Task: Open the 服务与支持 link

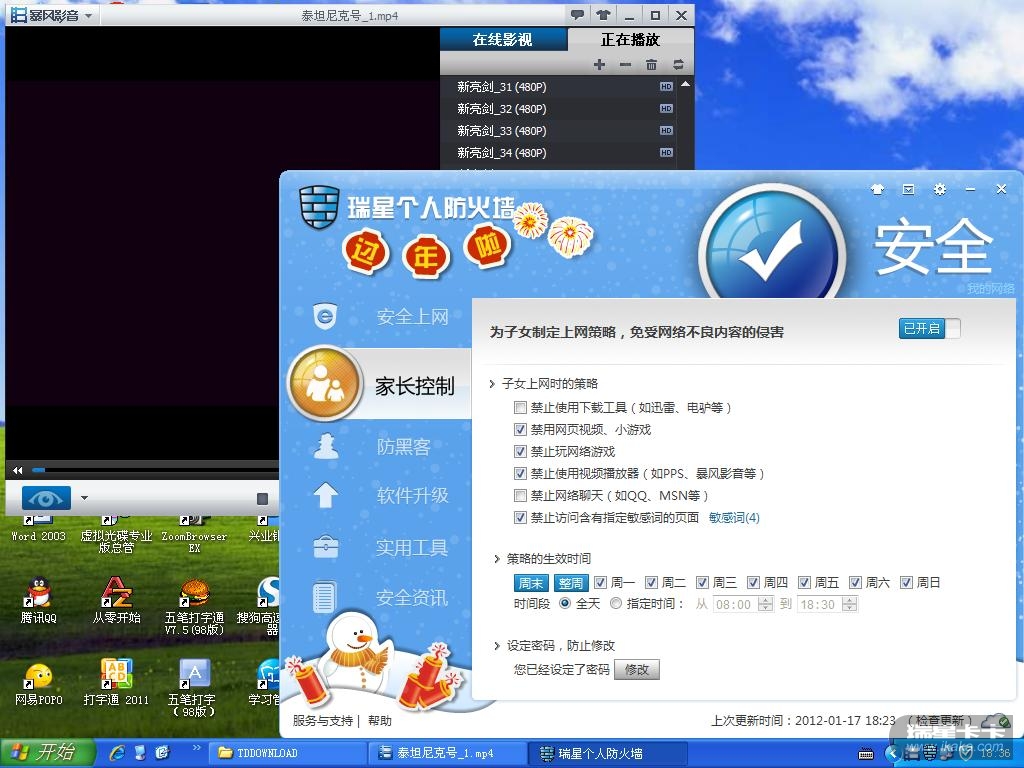Action: pos(323,720)
